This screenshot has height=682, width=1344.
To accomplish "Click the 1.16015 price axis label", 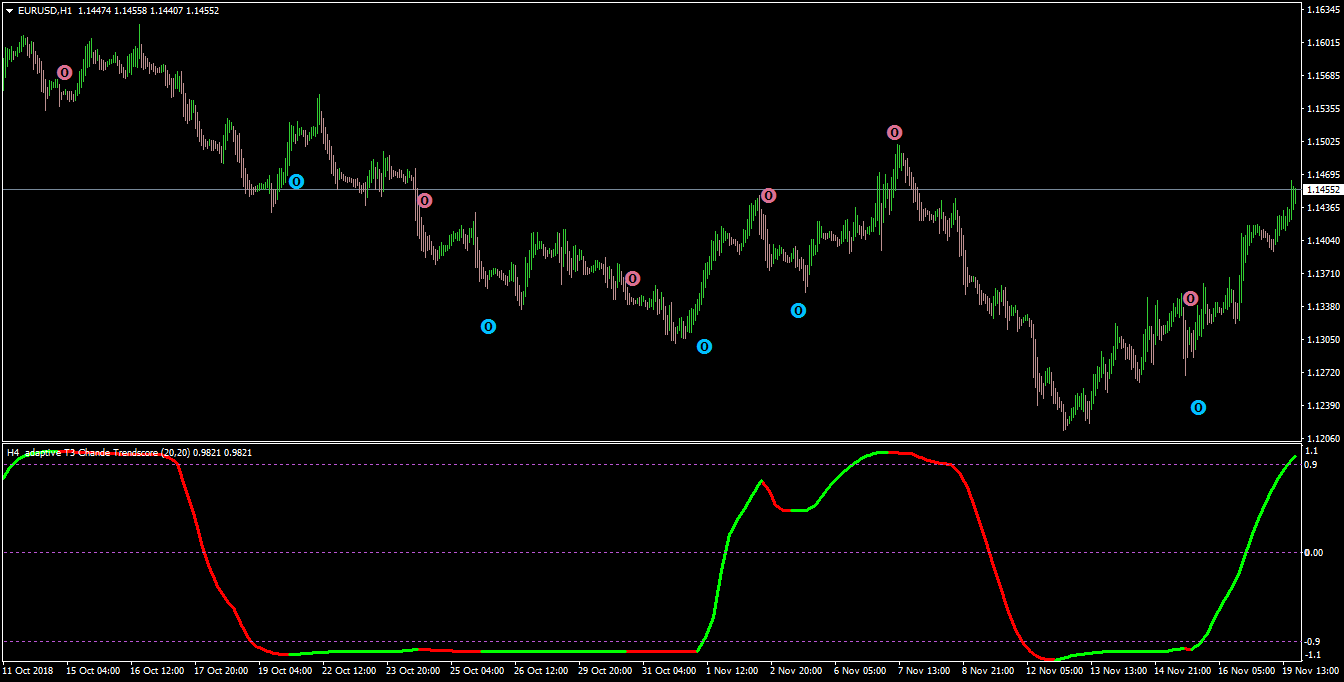I will tap(1322, 43).
